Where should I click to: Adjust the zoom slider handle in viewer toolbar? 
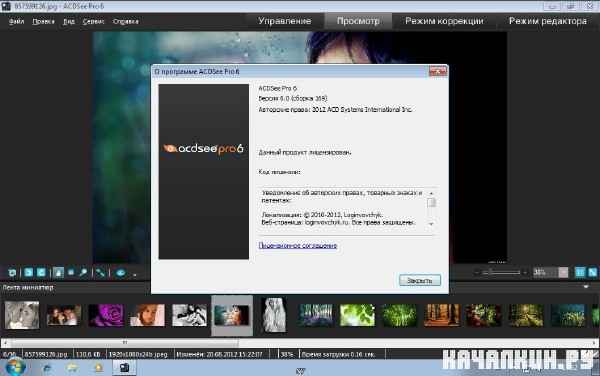(491, 272)
